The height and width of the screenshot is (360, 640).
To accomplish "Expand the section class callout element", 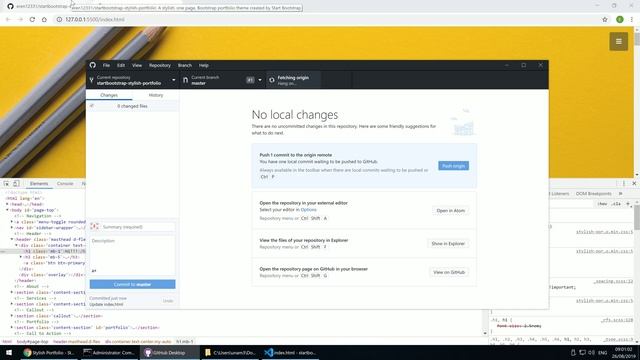I will coord(12,316).
